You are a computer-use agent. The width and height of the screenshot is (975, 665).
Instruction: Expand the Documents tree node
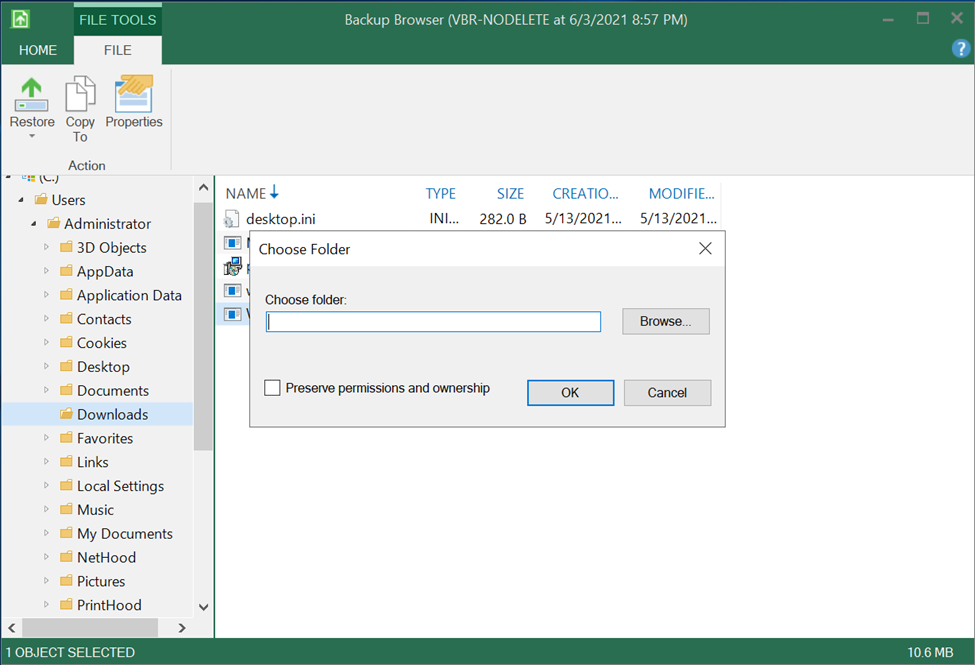tap(46, 390)
